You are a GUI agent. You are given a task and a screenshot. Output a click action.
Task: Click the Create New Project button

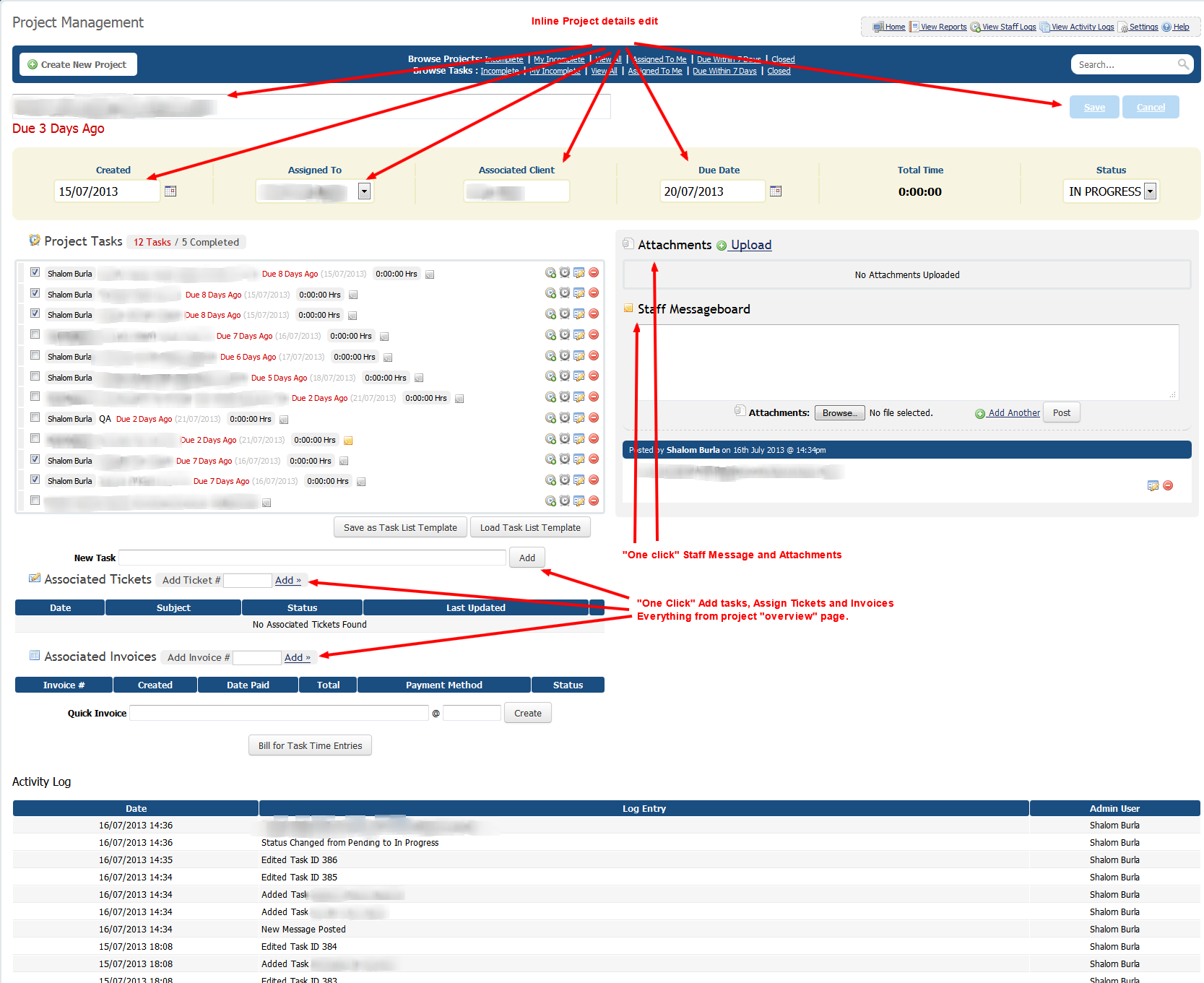pos(78,64)
